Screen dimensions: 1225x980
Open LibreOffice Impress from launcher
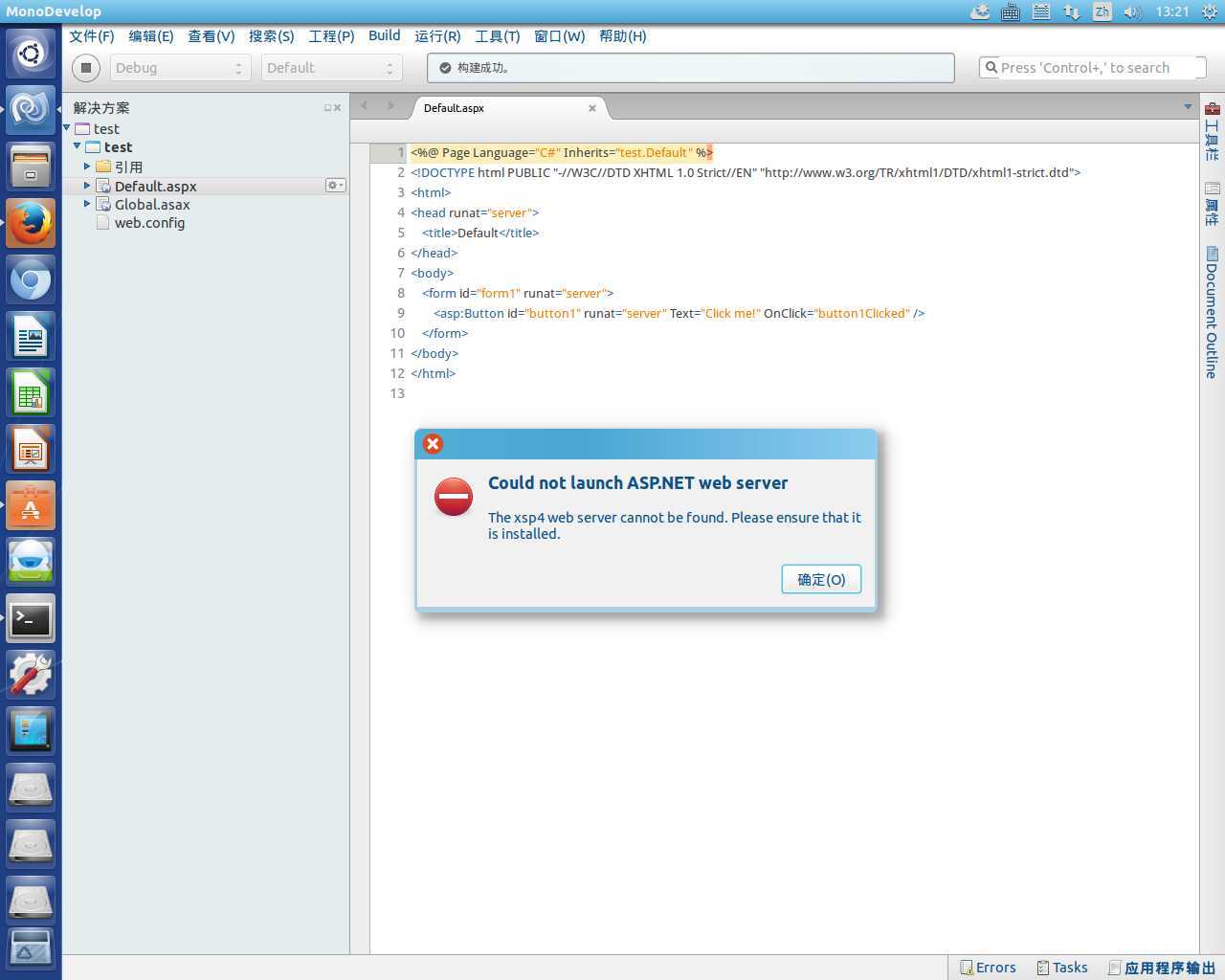pyautogui.click(x=31, y=449)
